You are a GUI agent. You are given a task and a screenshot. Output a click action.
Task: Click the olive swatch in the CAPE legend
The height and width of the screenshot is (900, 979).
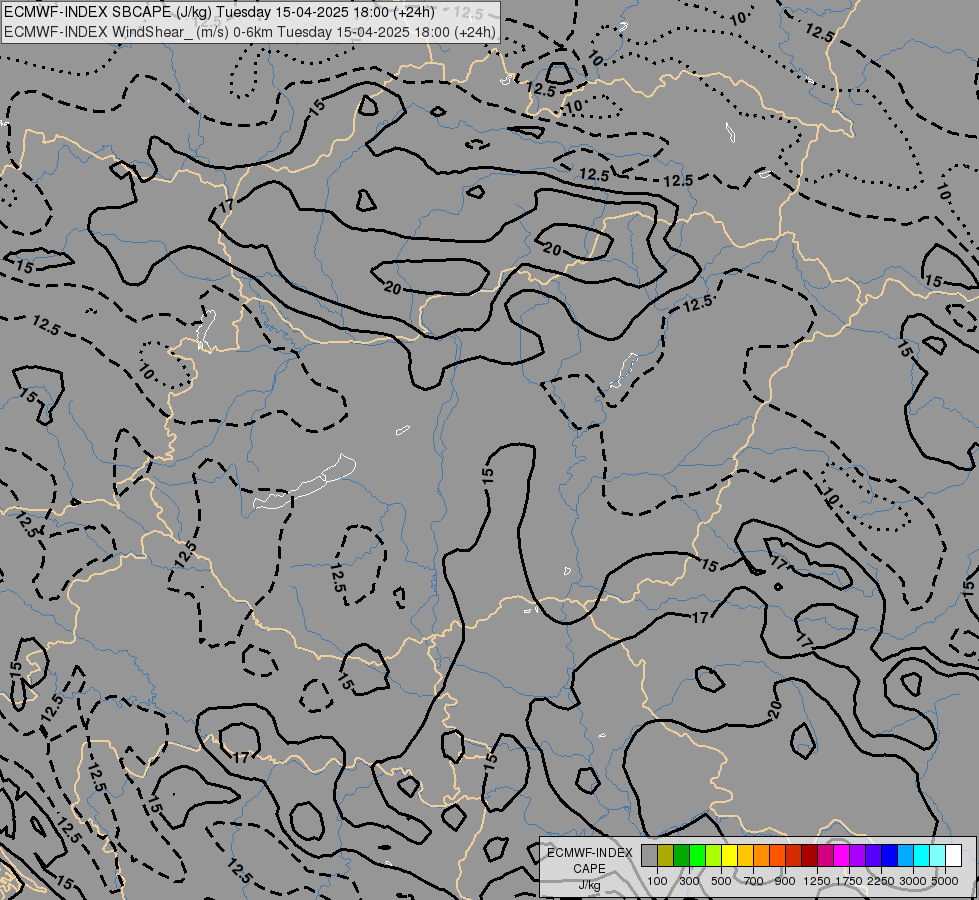[x=666, y=855]
